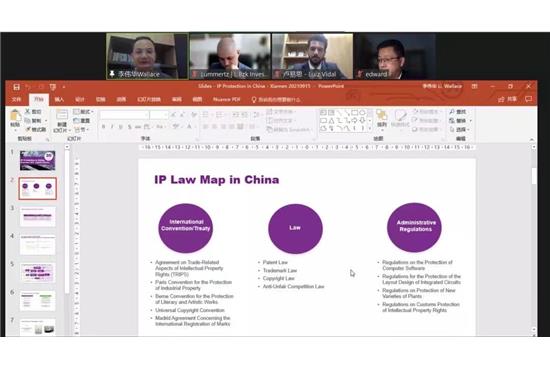Open ribbon display options icon in title bar
This screenshot has height=368, width=550.
(474, 86)
